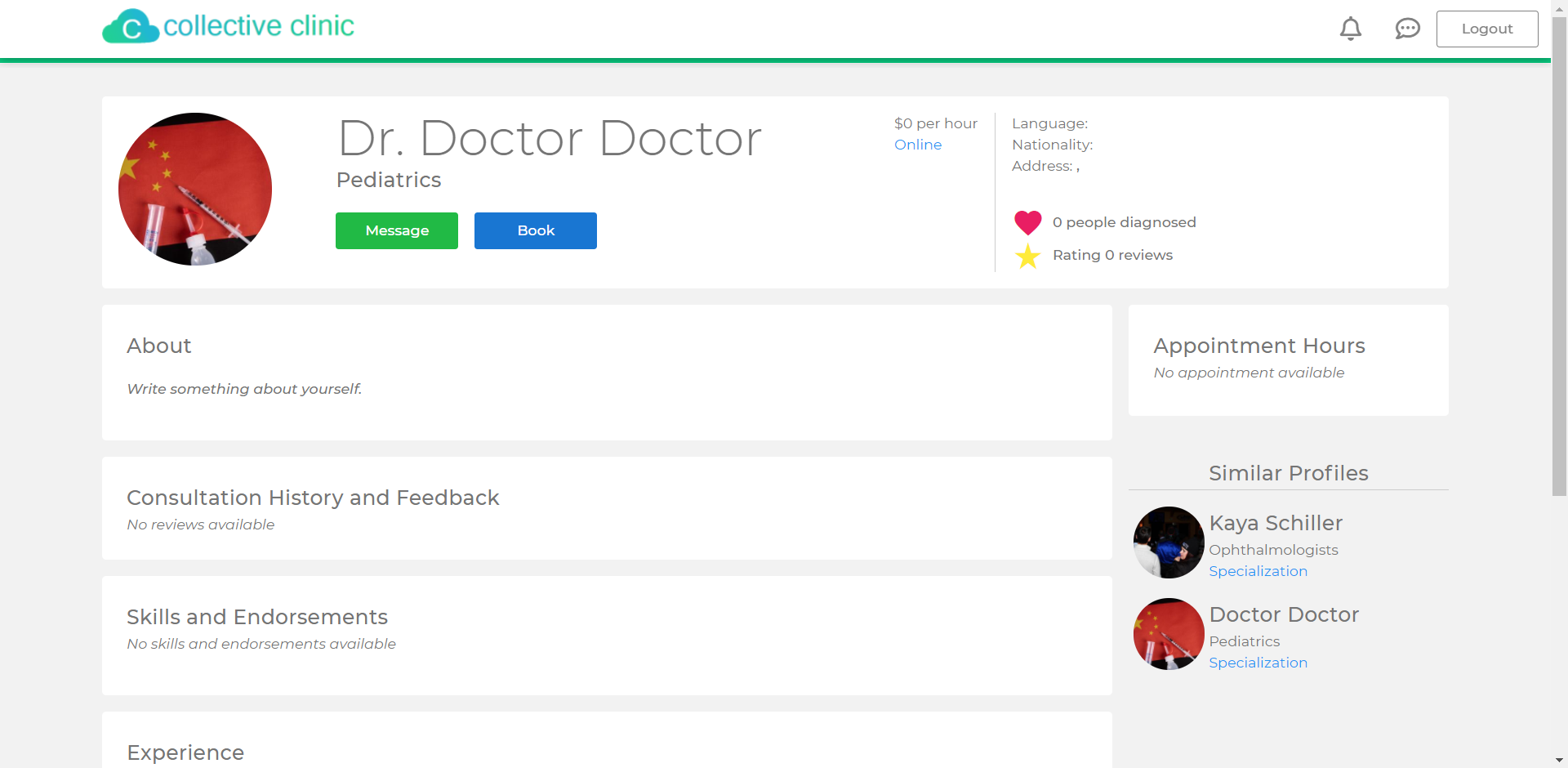Click the "Nationality:" label
Screen dimensions: 1568x768
(x=1052, y=145)
